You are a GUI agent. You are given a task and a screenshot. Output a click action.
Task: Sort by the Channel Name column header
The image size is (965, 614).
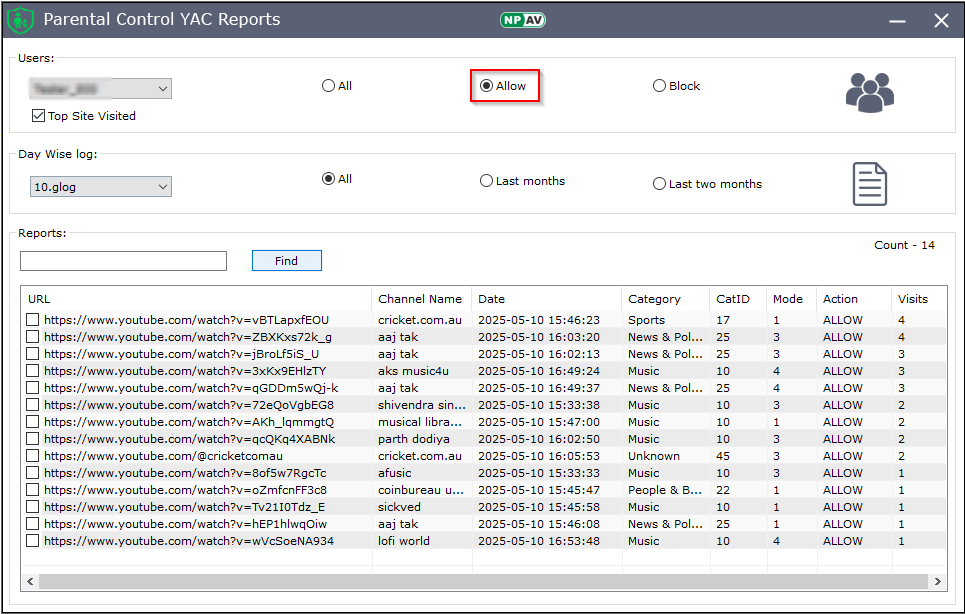[x=420, y=299]
